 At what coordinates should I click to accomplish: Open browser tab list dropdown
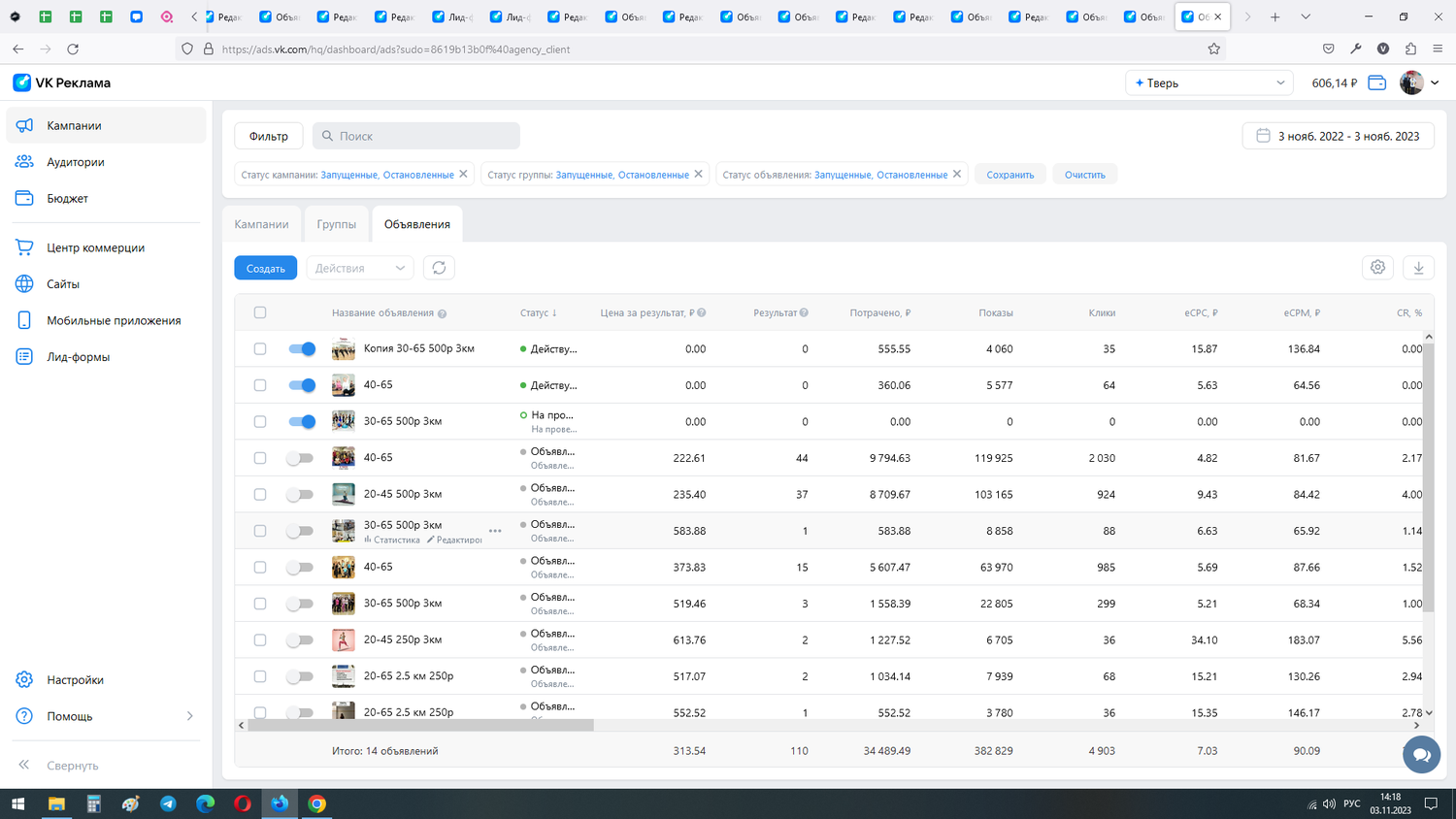pos(1306,16)
